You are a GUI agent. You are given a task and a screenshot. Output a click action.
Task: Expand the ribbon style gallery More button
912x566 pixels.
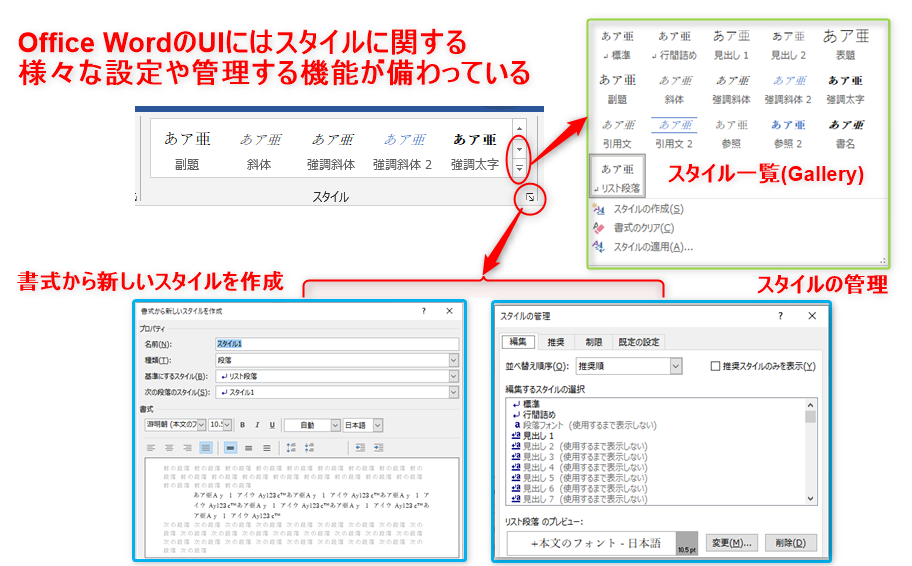(x=519, y=168)
